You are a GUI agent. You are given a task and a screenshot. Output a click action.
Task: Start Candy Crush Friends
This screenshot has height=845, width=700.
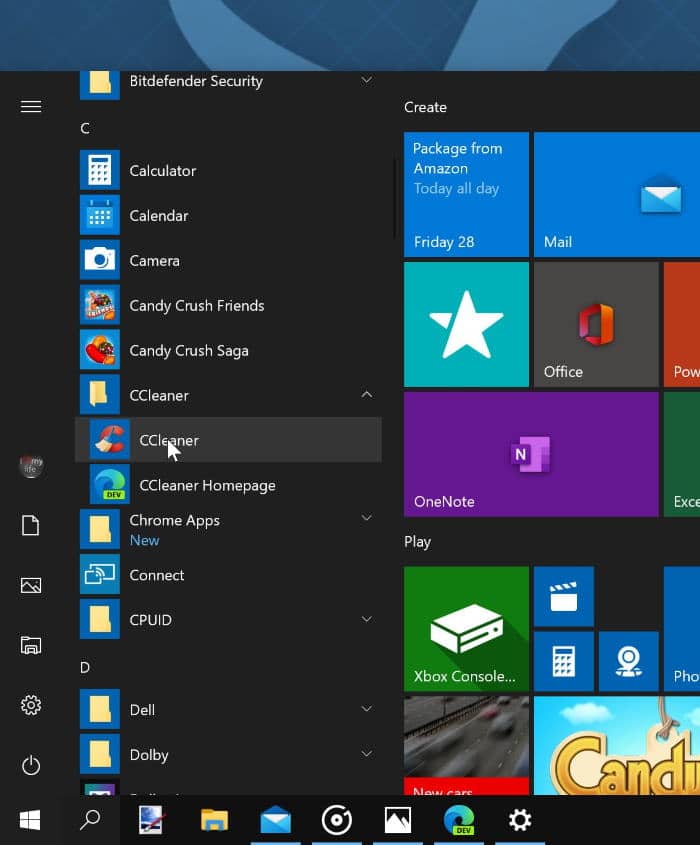point(228,306)
